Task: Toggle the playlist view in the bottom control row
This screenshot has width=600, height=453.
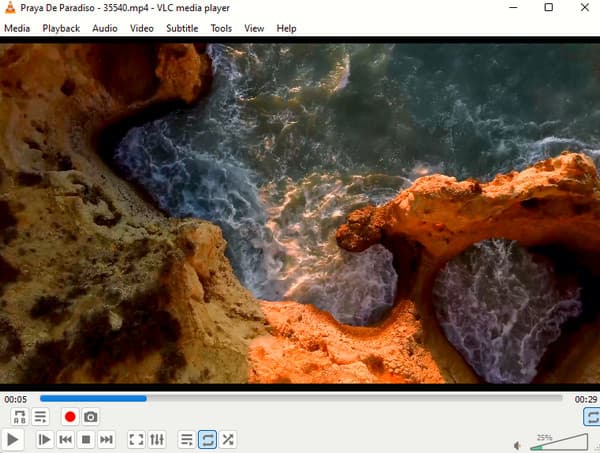Action: (x=187, y=440)
